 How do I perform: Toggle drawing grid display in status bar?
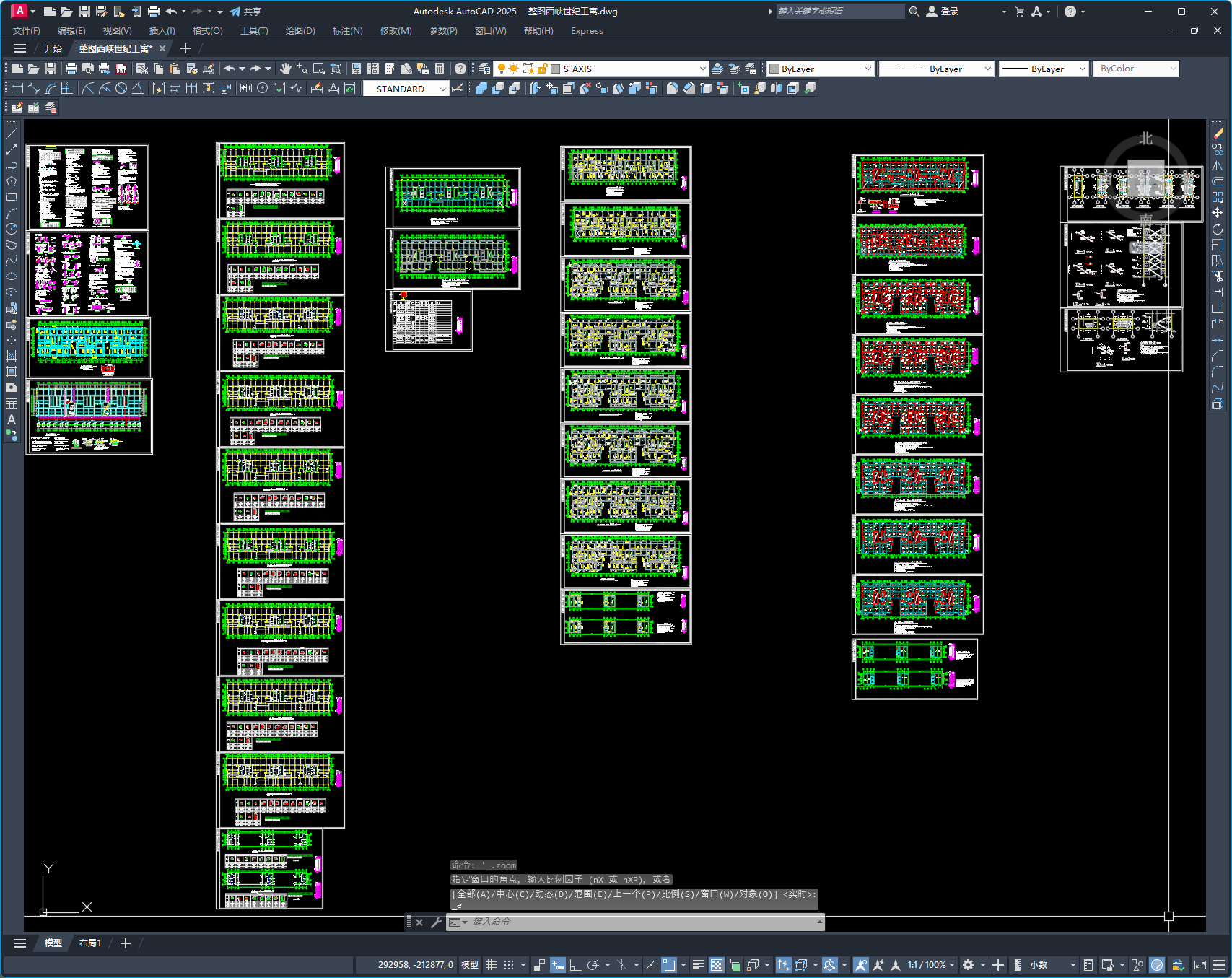pos(492,965)
